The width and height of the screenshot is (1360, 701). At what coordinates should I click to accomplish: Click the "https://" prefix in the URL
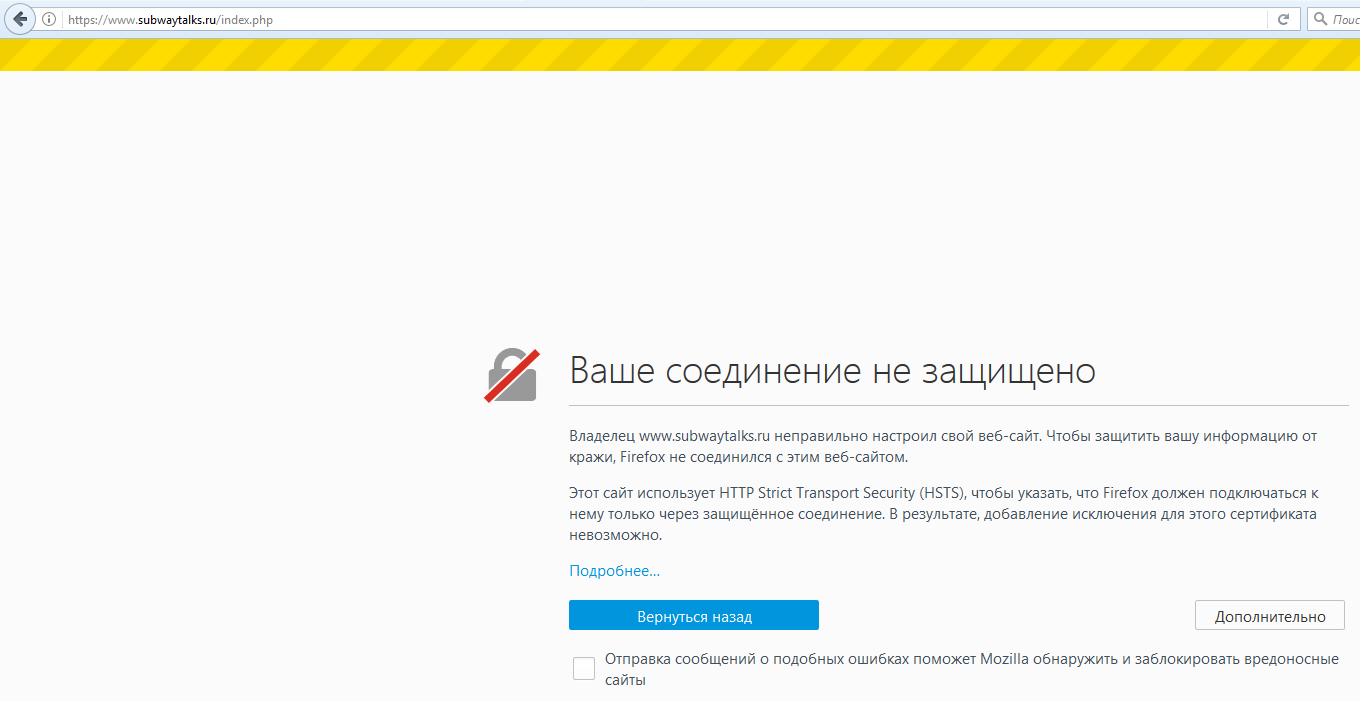click(86, 20)
